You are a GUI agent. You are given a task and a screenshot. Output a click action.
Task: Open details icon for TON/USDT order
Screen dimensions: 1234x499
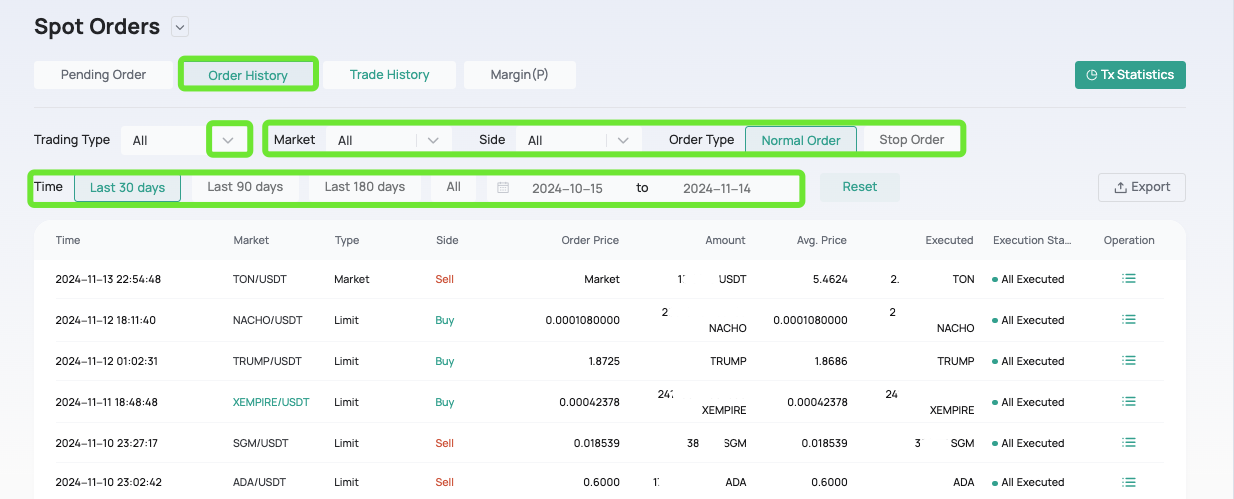(1129, 279)
